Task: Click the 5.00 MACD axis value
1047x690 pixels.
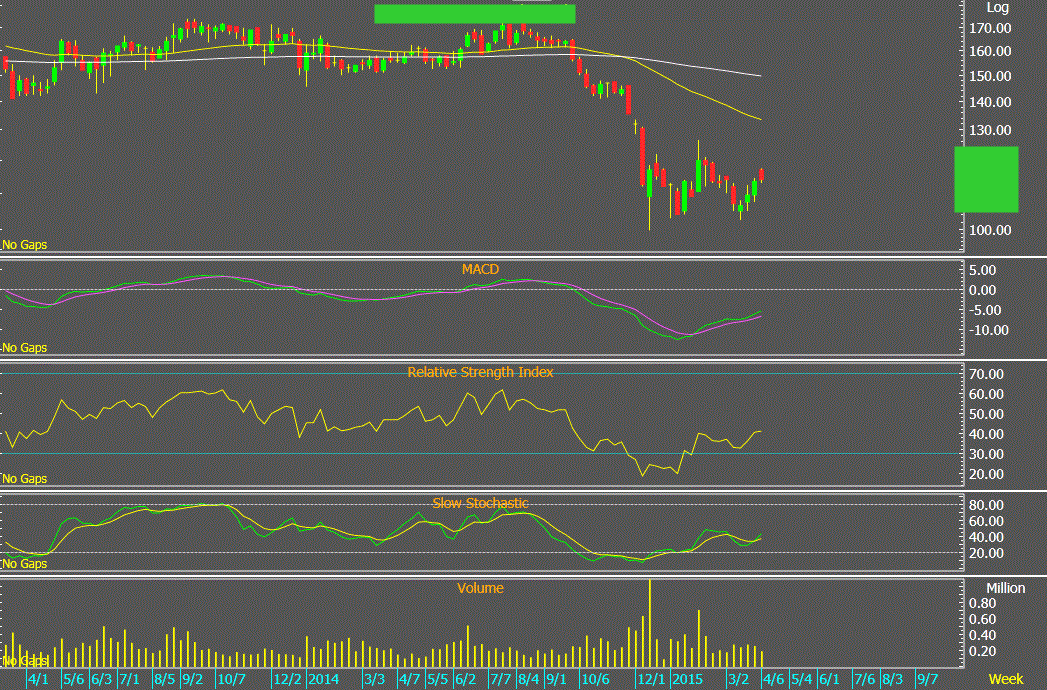Action: pos(982,270)
